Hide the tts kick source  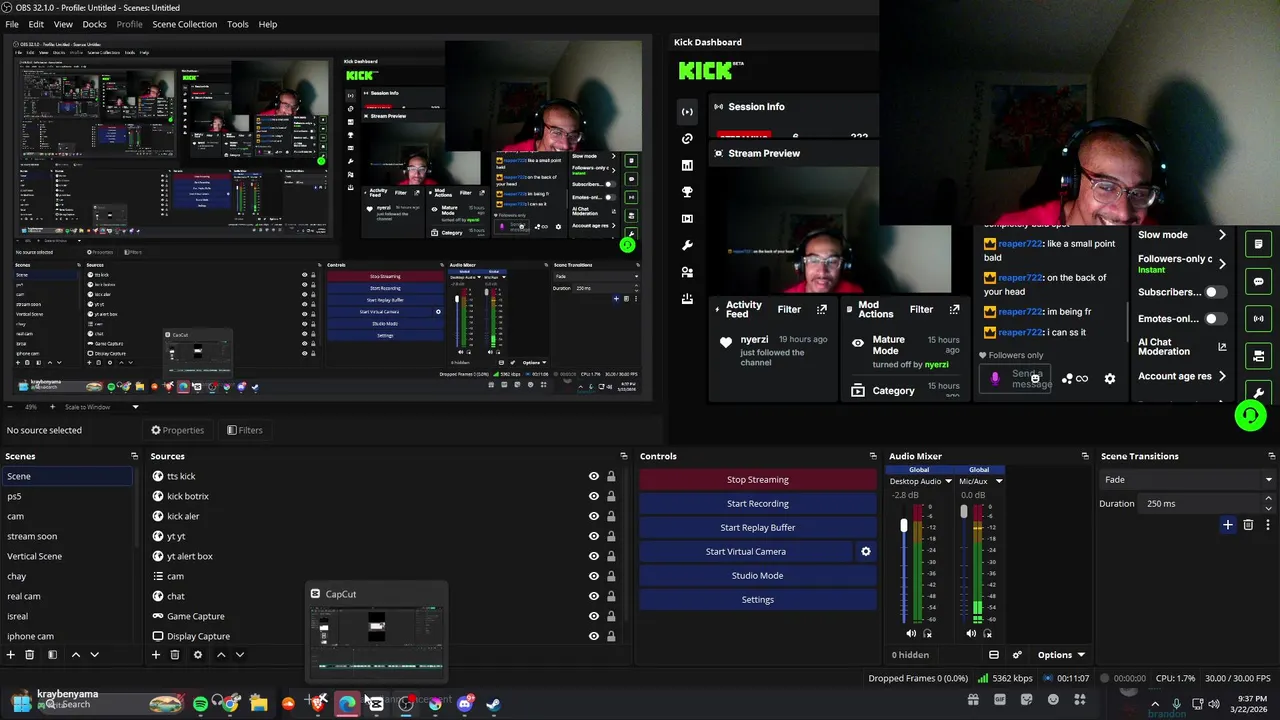click(594, 476)
